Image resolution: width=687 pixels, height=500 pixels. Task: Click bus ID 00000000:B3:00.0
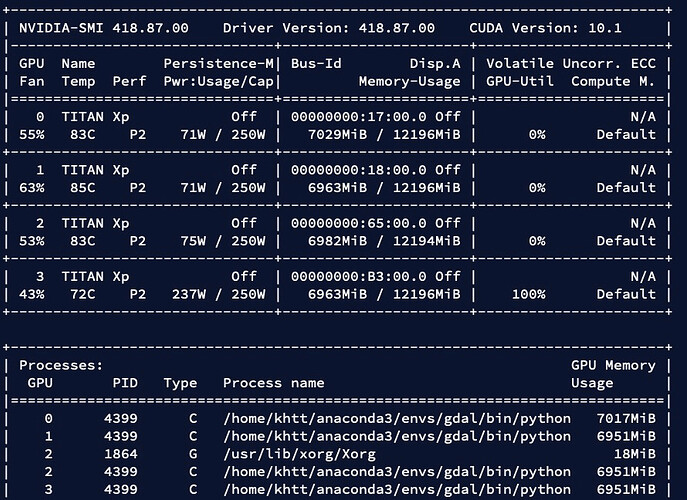click(x=366, y=276)
